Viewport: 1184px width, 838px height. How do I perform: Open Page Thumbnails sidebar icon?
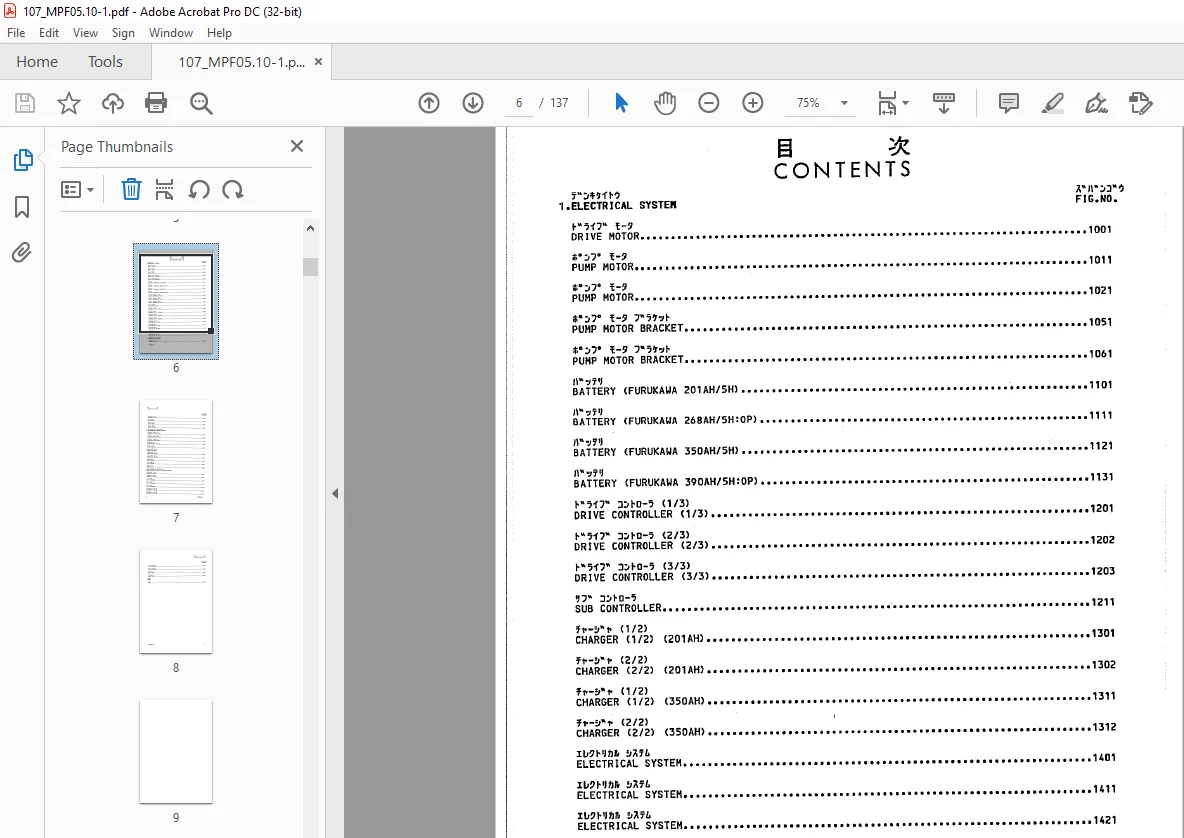[x=23, y=160]
